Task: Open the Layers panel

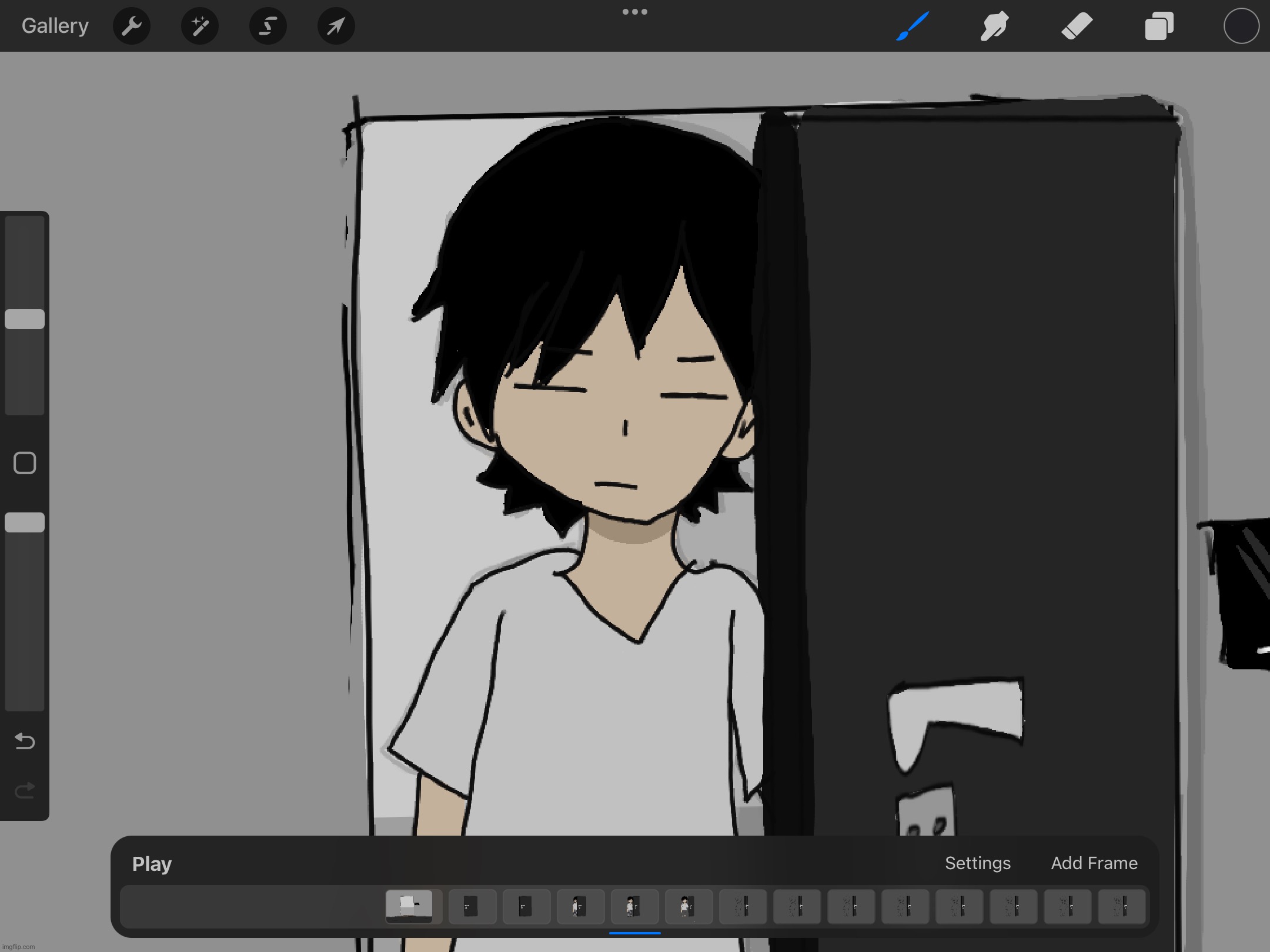Action: (1159, 26)
